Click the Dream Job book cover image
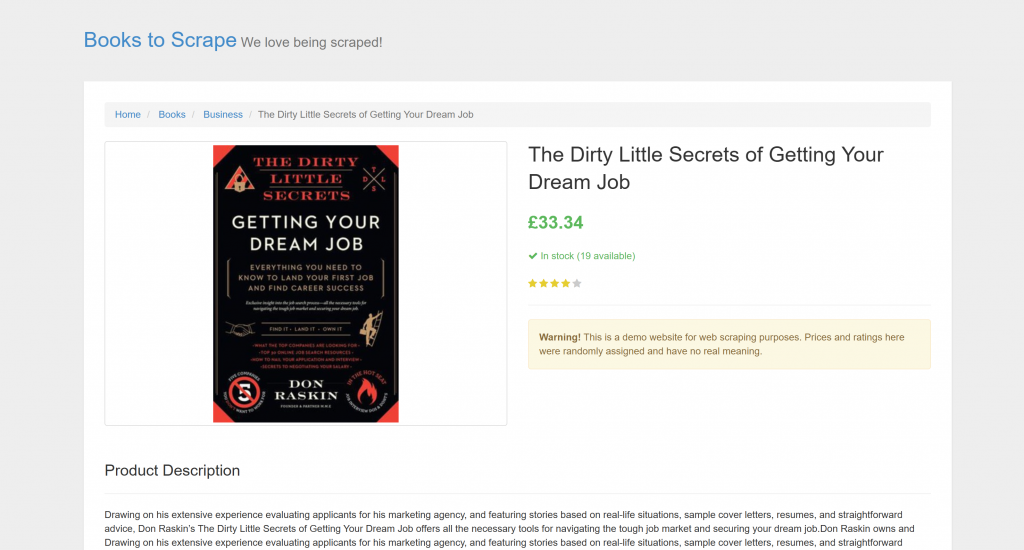Image resolution: width=1024 pixels, height=550 pixels. tap(305, 283)
